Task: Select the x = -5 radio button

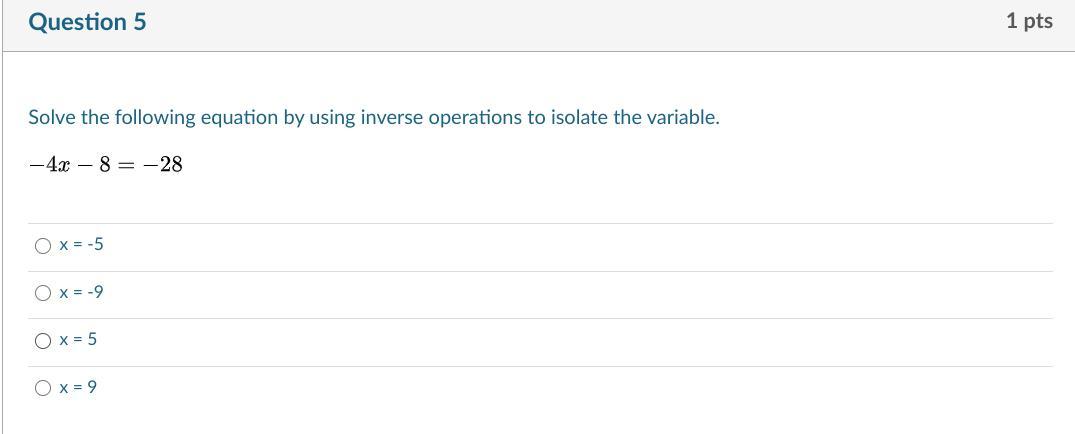Action: coord(43,246)
